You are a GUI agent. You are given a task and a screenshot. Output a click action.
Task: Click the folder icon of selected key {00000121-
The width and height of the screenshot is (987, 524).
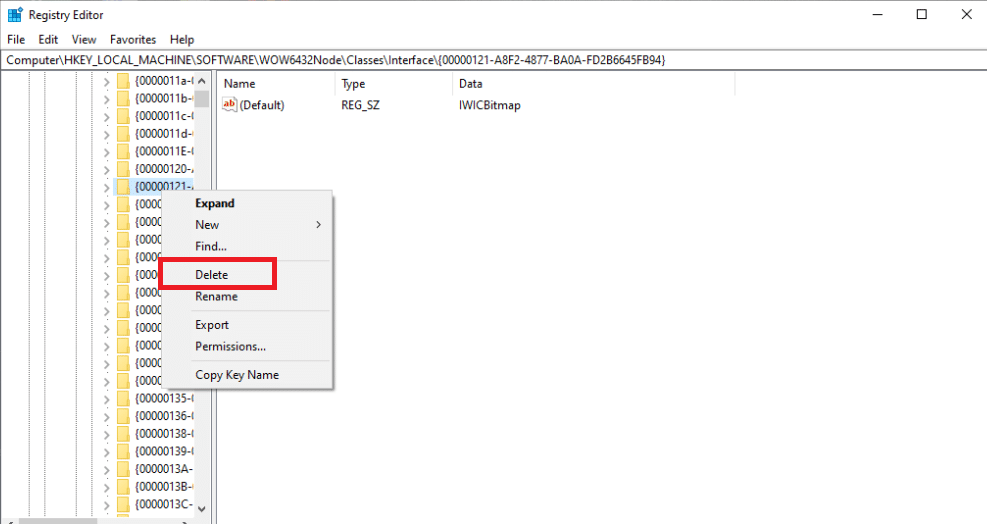pyautogui.click(x=123, y=186)
